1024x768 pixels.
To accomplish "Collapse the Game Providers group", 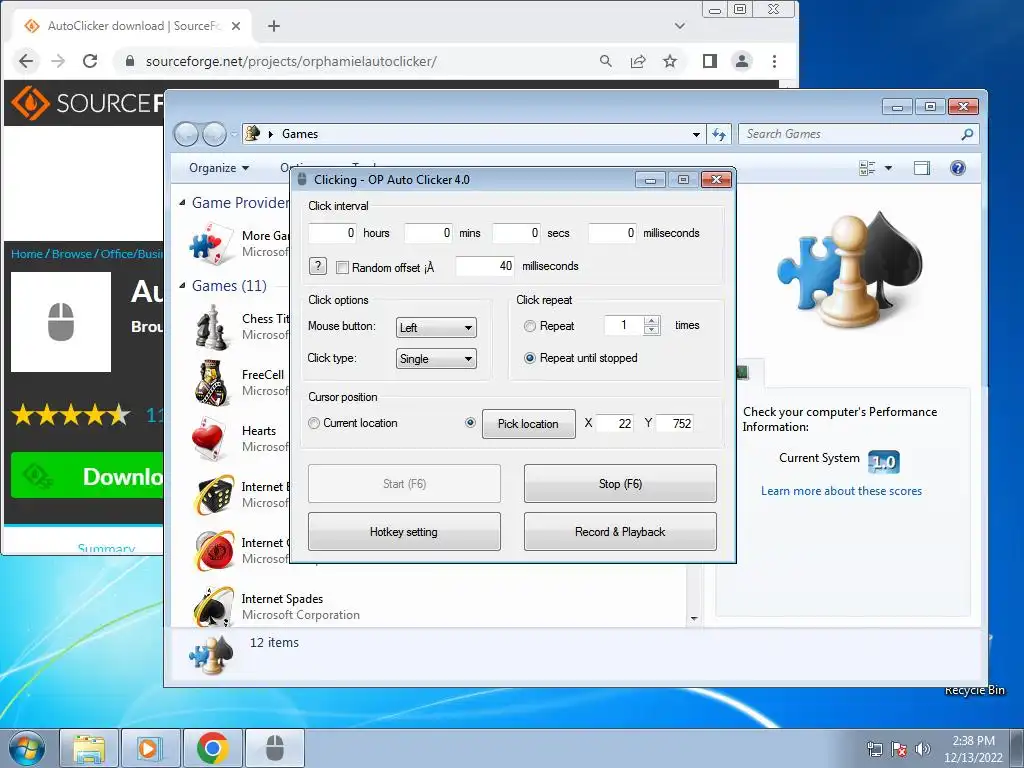I will coord(182,202).
